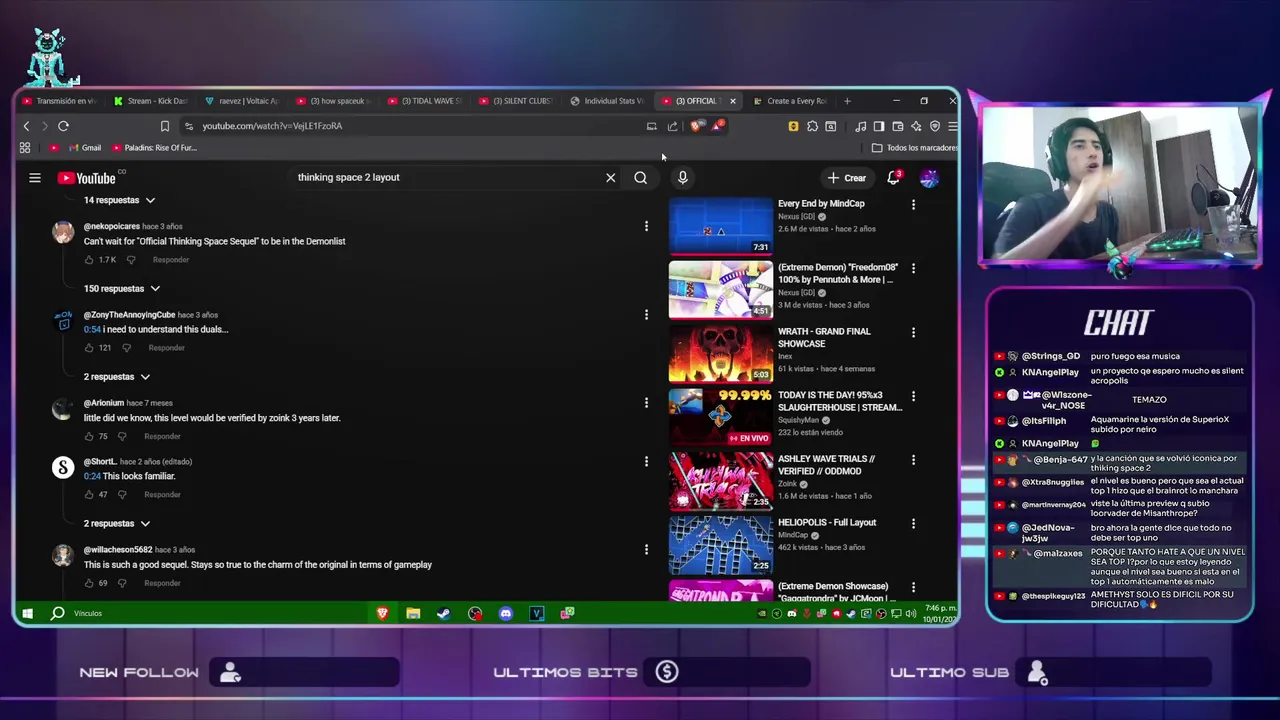The width and height of the screenshot is (1280, 720).
Task: Open a new browser tab
Action: pos(847,101)
